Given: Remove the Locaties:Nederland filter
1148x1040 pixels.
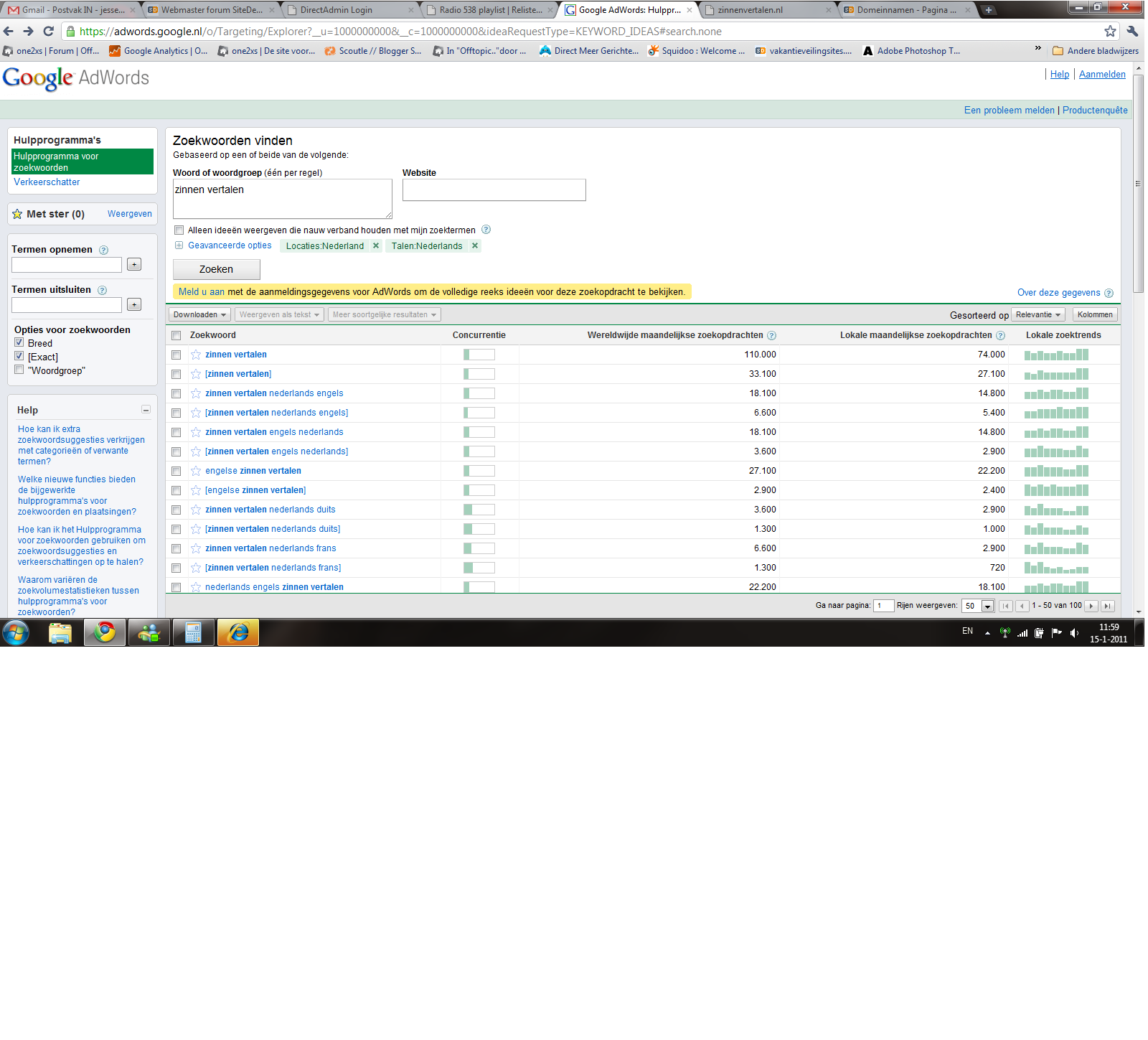Looking at the screenshot, I should point(375,245).
